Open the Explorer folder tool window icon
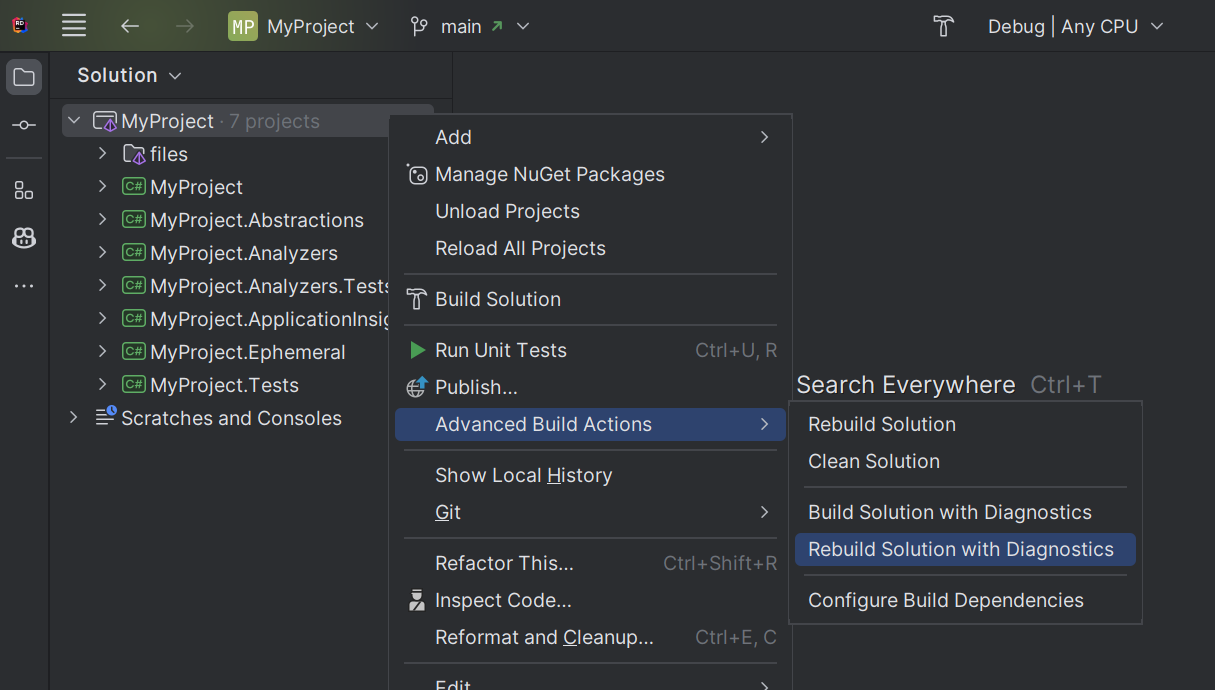Screen dimensions: 1215x690 point(24,77)
